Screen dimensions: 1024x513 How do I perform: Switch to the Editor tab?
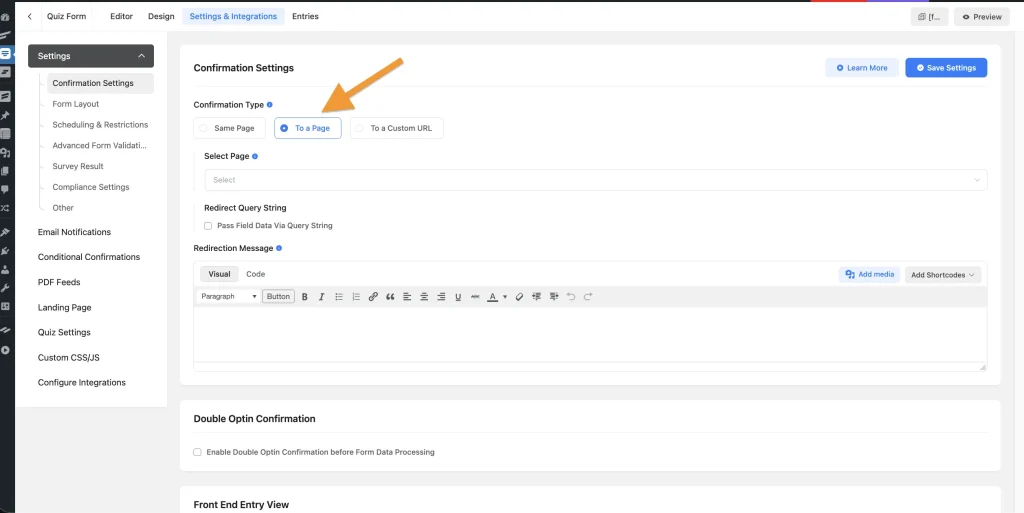coord(121,16)
